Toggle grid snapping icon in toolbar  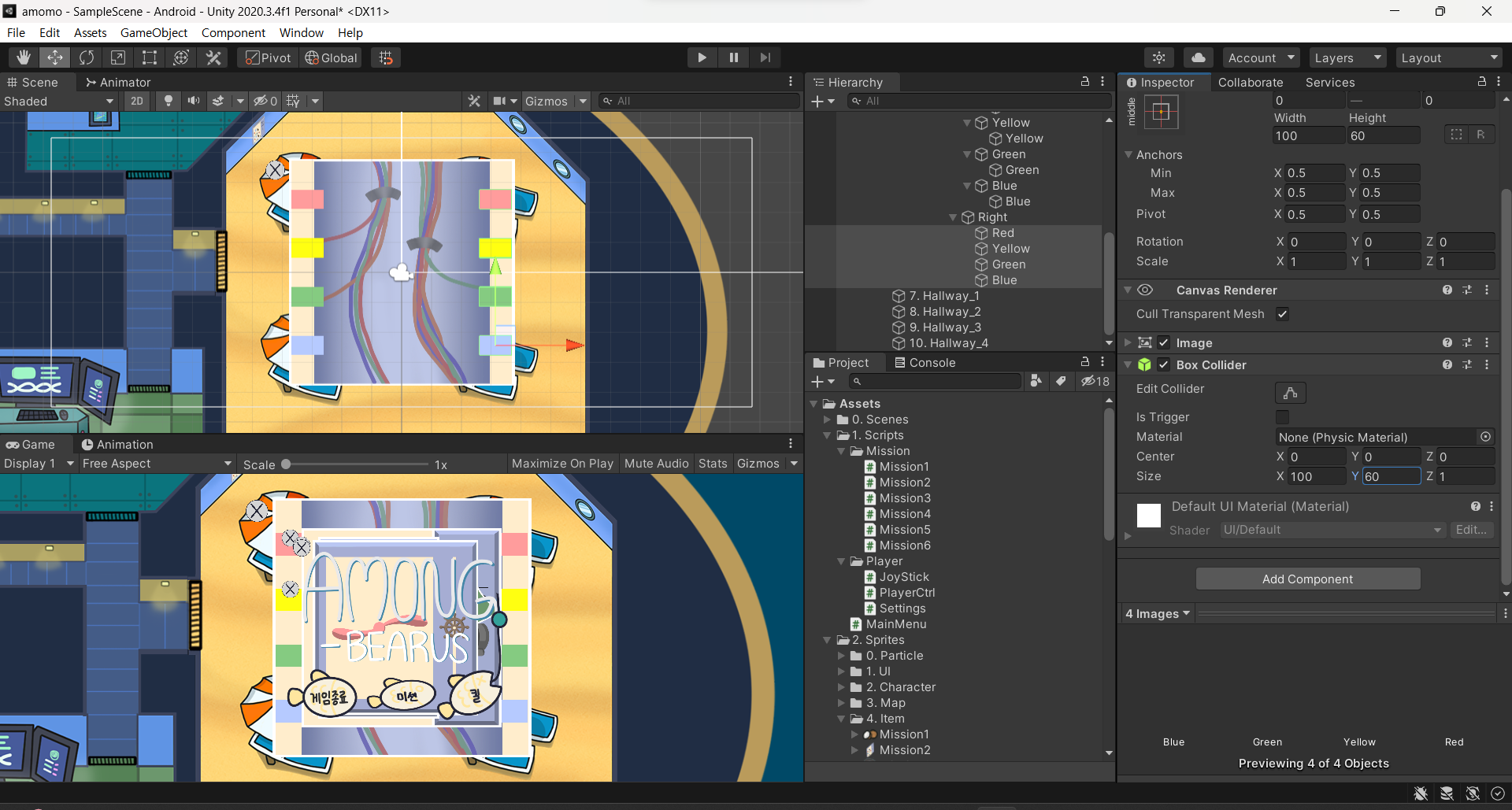tap(386, 57)
